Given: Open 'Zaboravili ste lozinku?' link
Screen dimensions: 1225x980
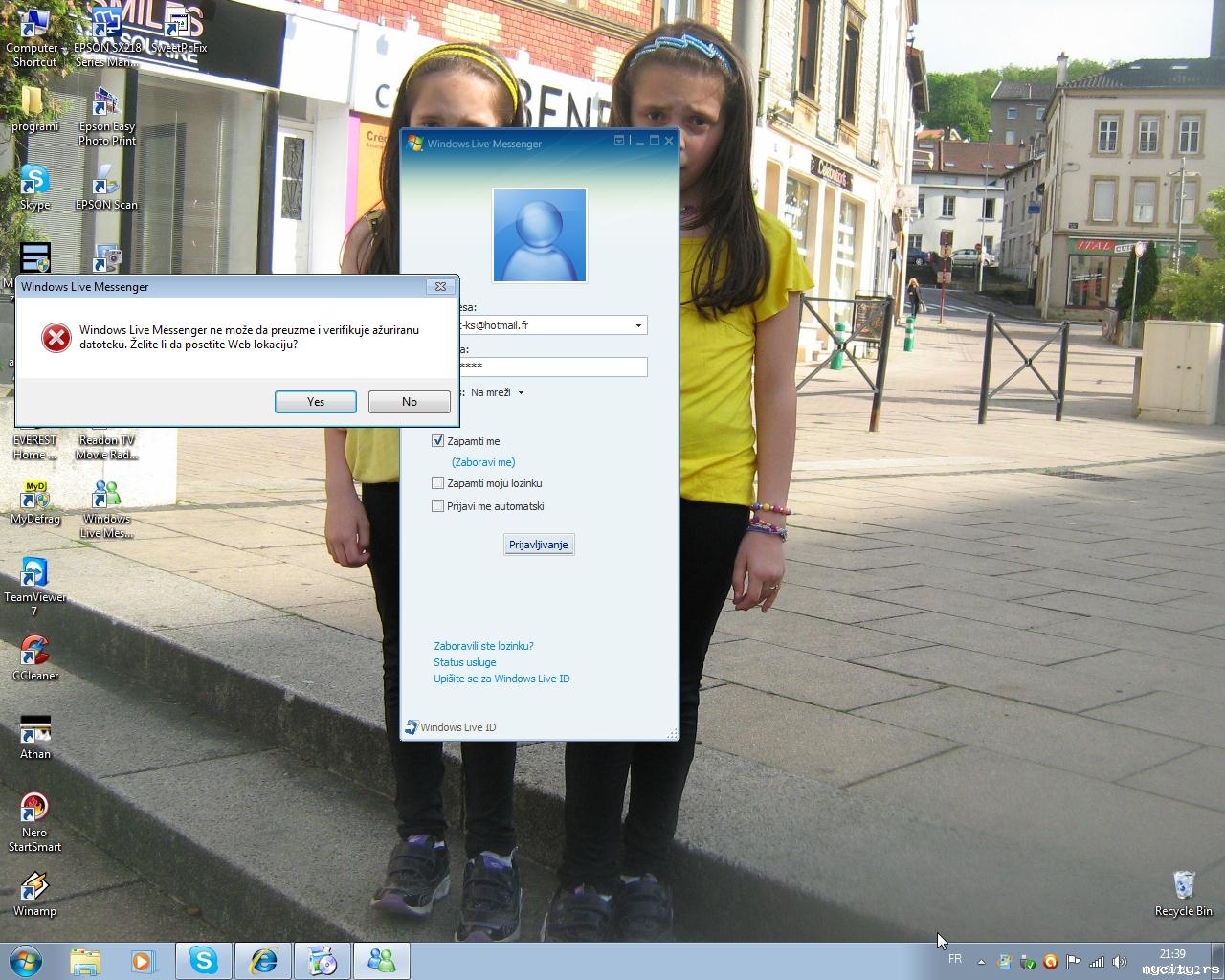Looking at the screenshot, I should 483,646.
